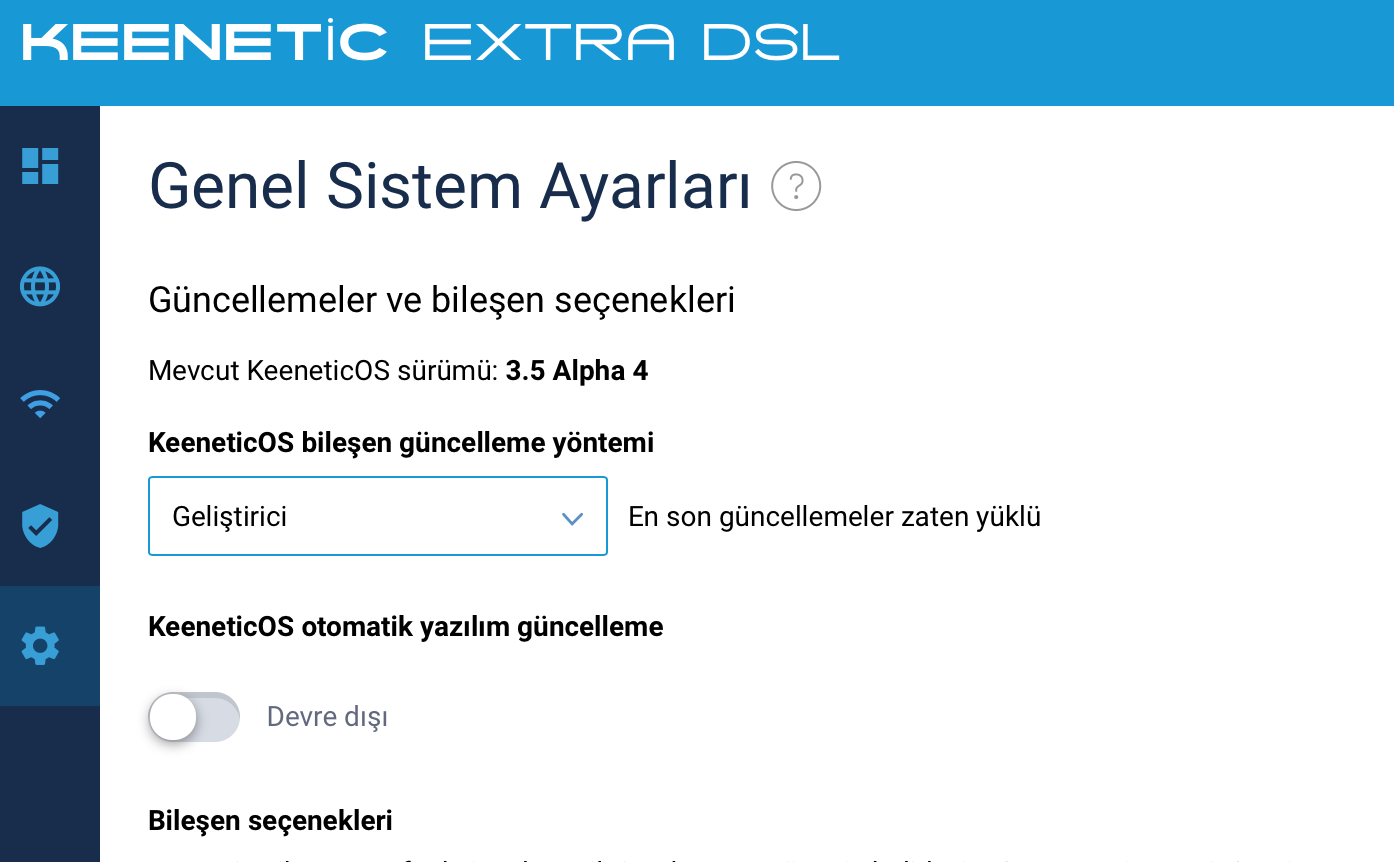1394x862 pixels.
Task: Click "Mevcut KeeneticOS sürümü" label text
Action: tap(323, 372)
